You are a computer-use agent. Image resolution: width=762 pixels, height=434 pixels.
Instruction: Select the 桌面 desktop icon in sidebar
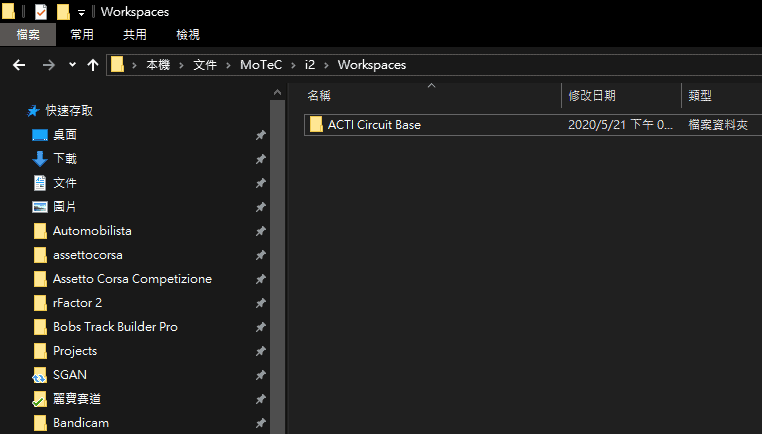pyautogui.click(x=40, y=135)
